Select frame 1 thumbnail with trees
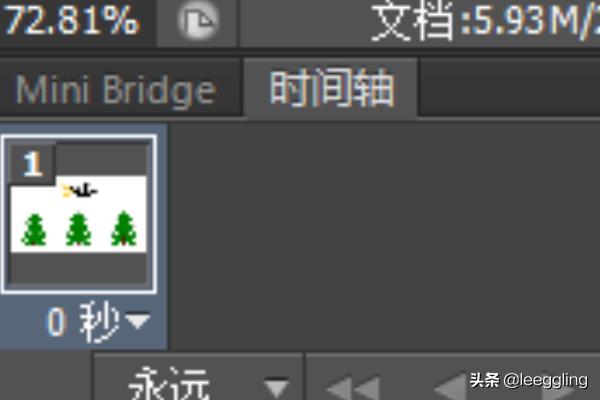Viewport: 600px width, 400px height. point(79,214)
